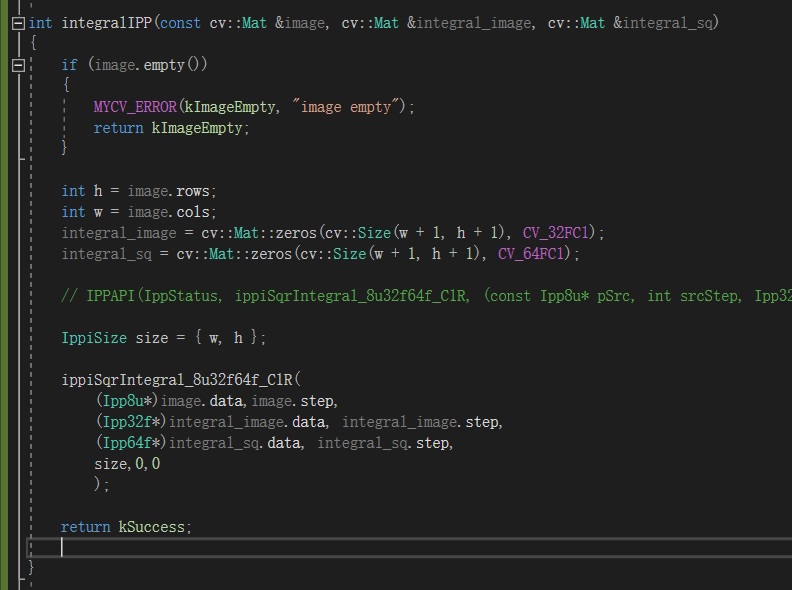Click the CV_32FC1 constant

pos(555,233)
